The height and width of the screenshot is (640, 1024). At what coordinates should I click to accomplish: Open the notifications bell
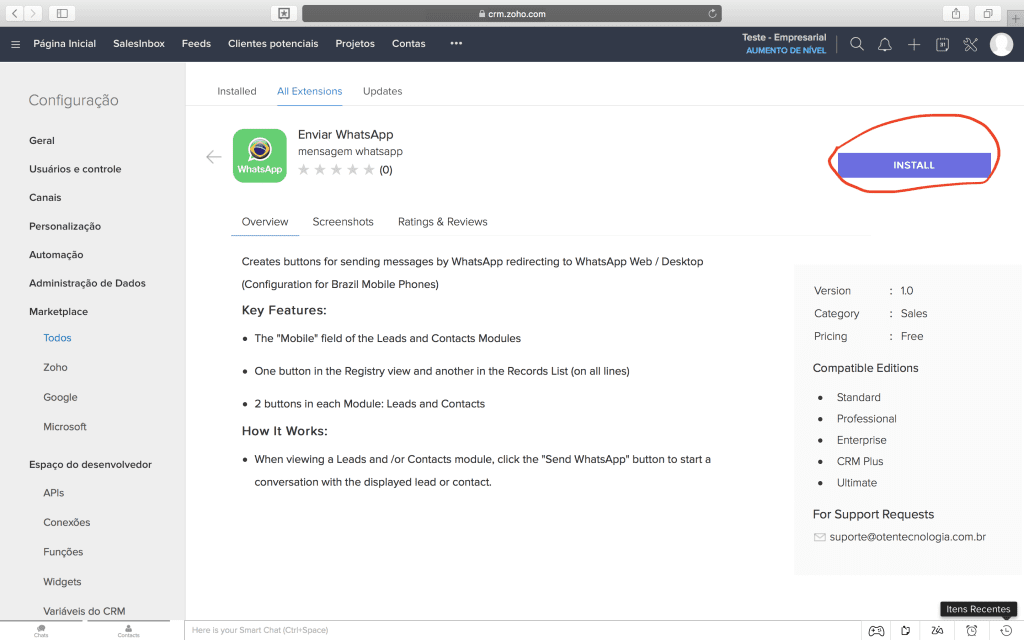[x=885, y=44]
